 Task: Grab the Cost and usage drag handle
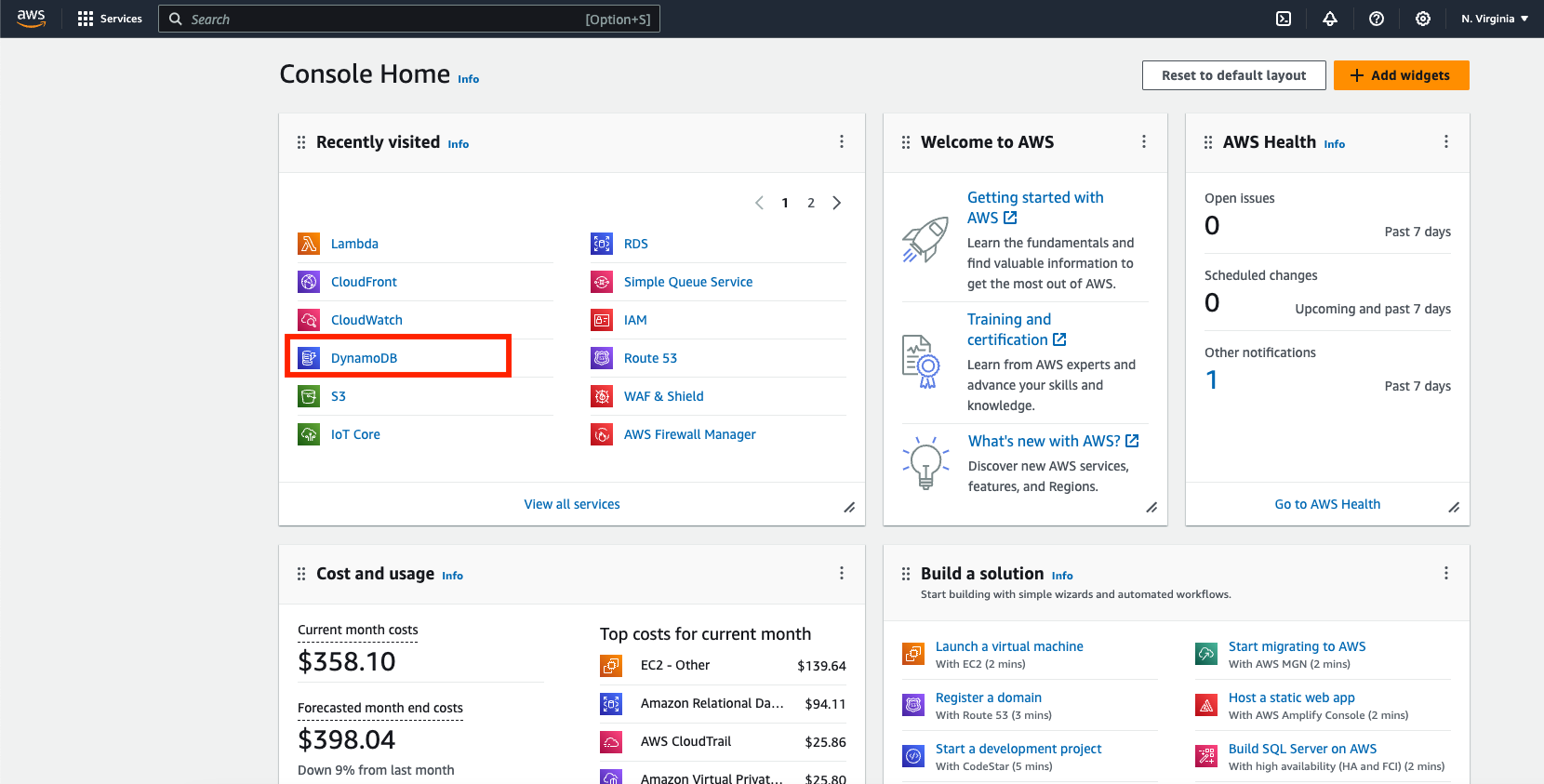(301, 574)
